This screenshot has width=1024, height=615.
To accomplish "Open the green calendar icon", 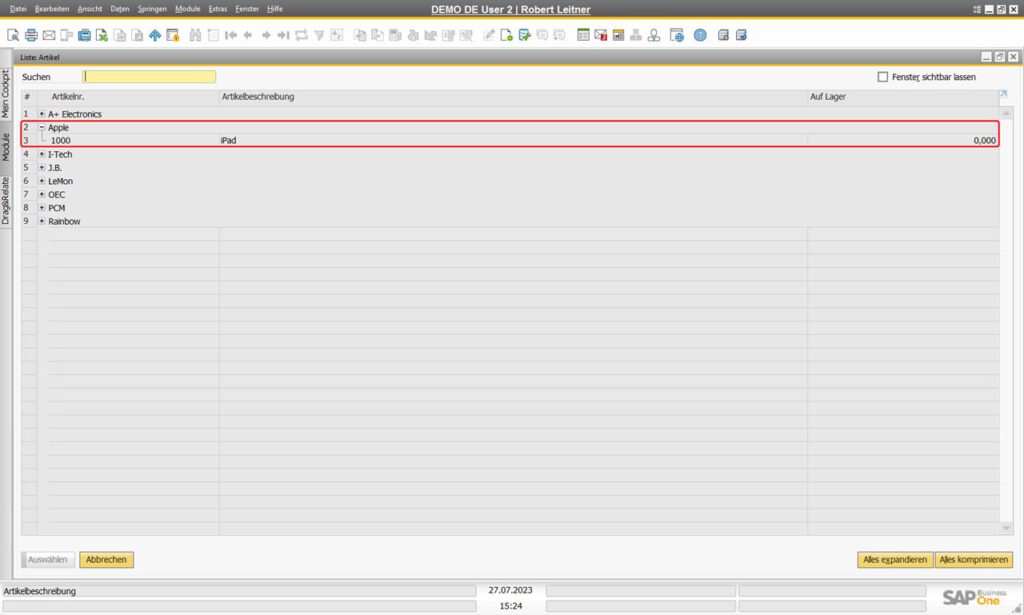I will pos(583,35).
